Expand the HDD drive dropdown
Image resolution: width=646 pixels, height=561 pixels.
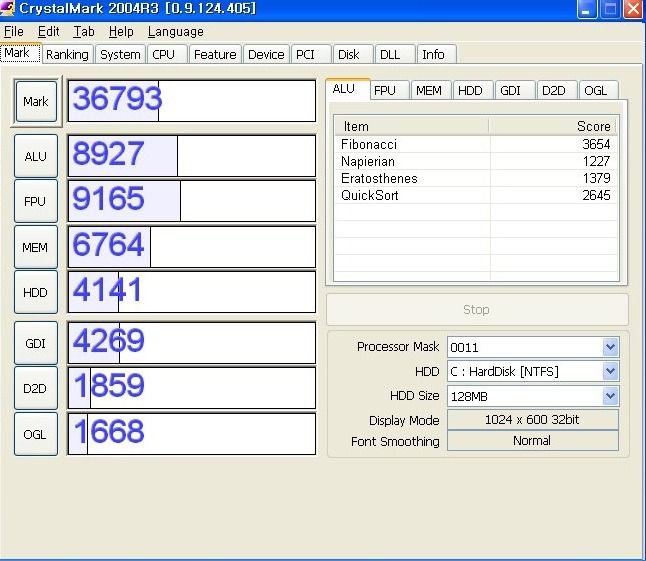coord(610,372)
